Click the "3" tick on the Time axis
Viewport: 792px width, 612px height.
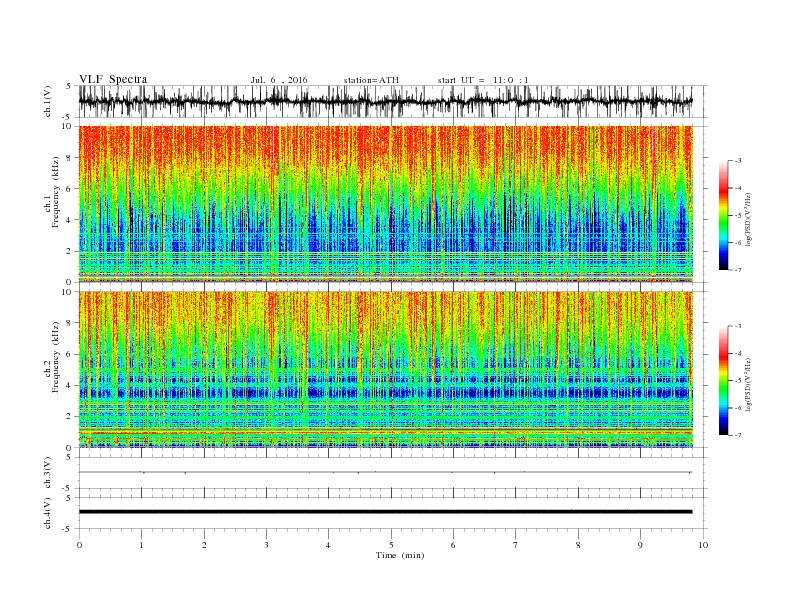point(266,545)
